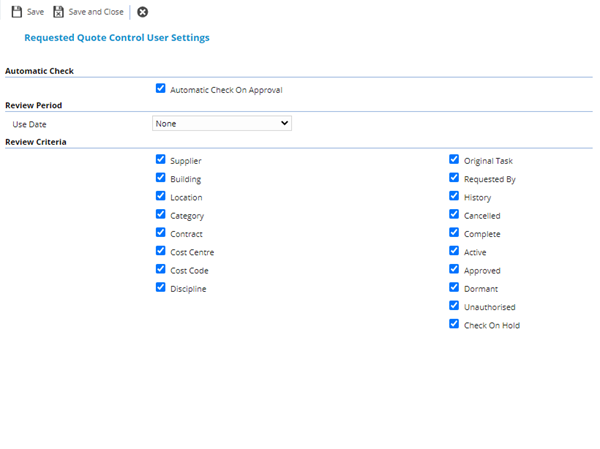Click the Save and Close icon

pyautogui.click(x=58, y=12)
